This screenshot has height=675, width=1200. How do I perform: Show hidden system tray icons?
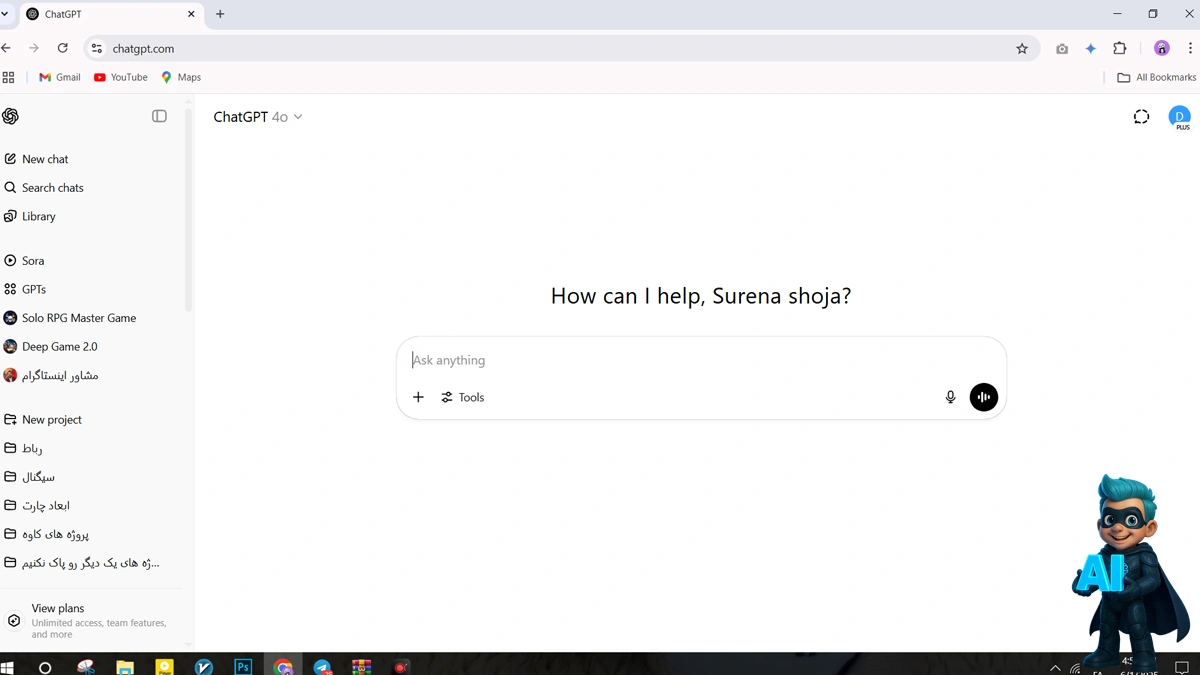click(x=1055, y=668)
